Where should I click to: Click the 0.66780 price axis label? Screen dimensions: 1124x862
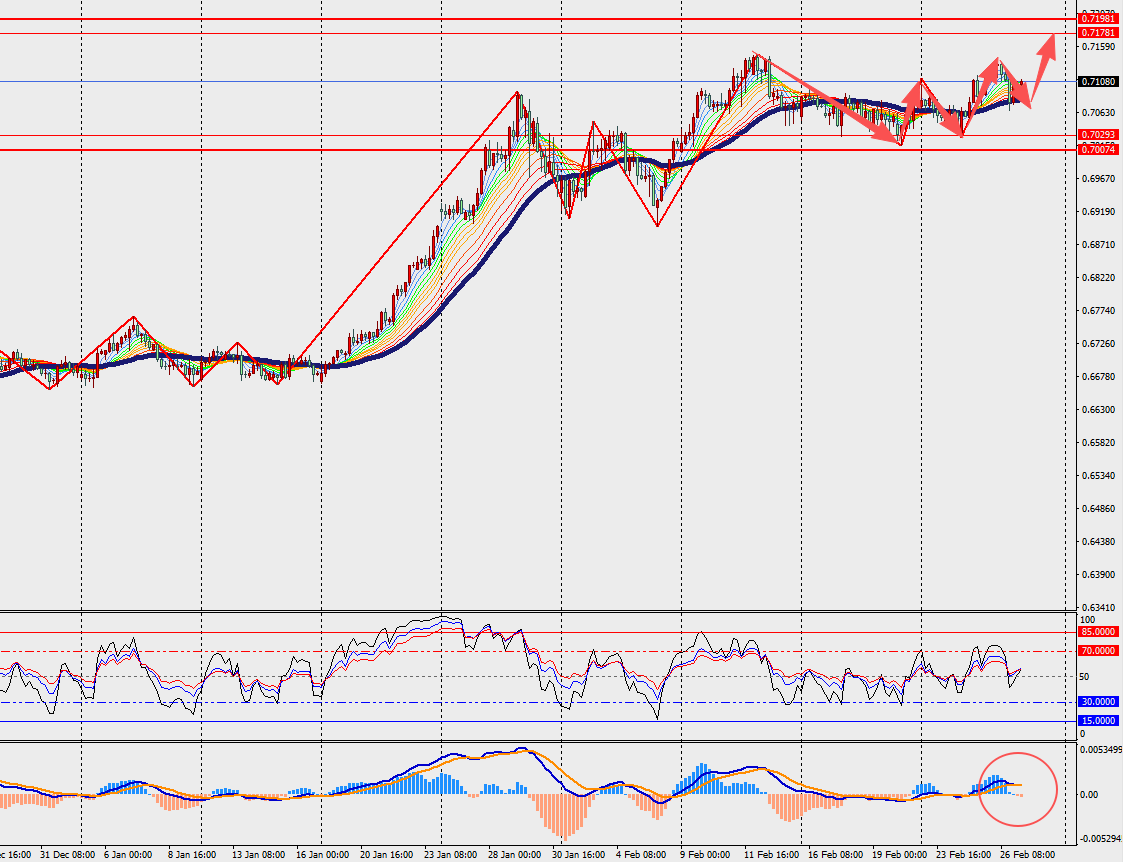pos(1098,377)
